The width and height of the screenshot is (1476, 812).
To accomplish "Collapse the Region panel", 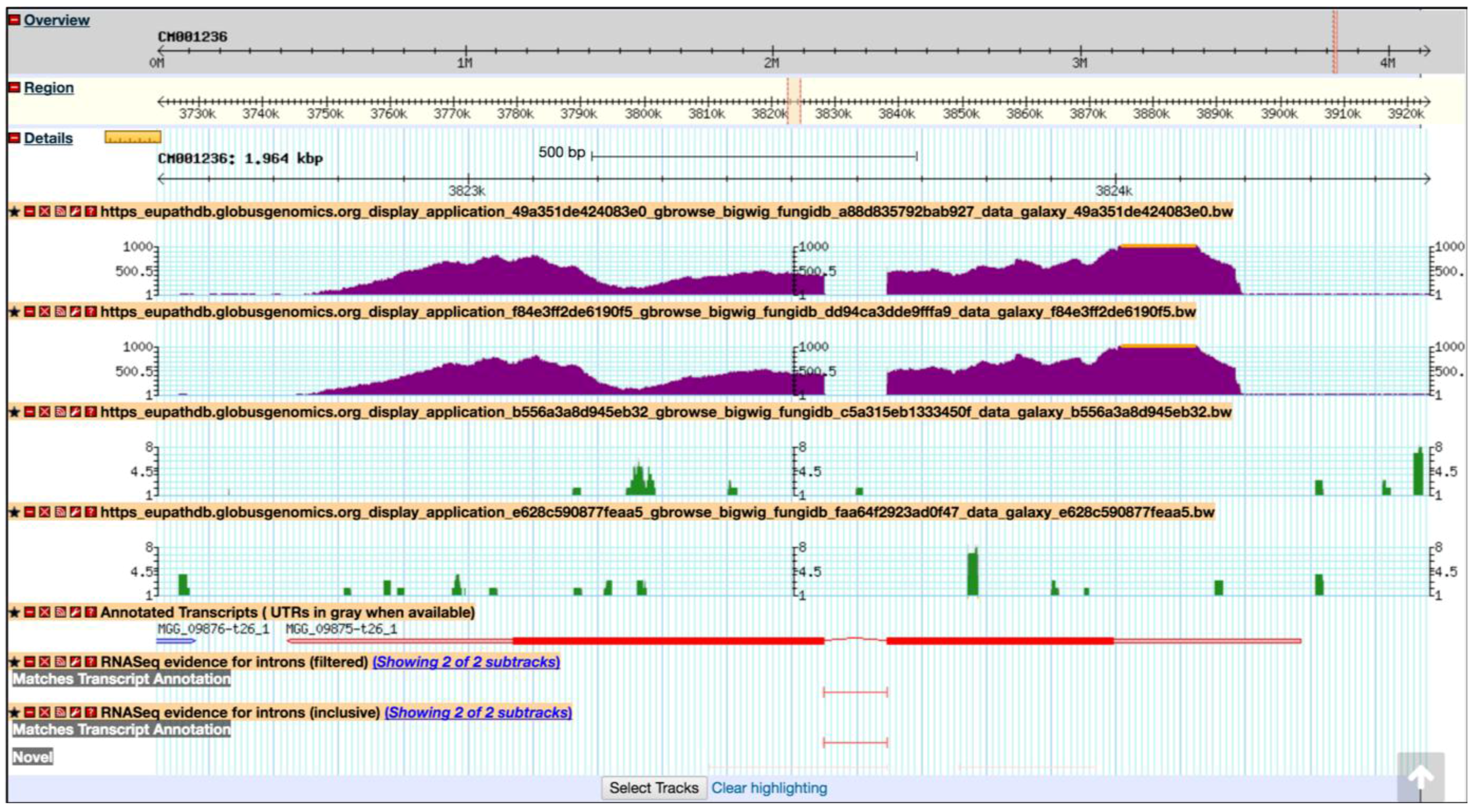I will click(14, 87).
